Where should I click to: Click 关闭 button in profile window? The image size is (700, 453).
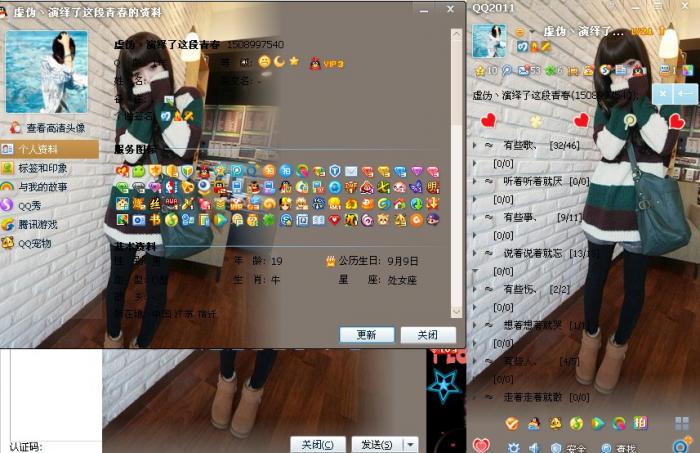pyautogui.click(x=428, y=335)
